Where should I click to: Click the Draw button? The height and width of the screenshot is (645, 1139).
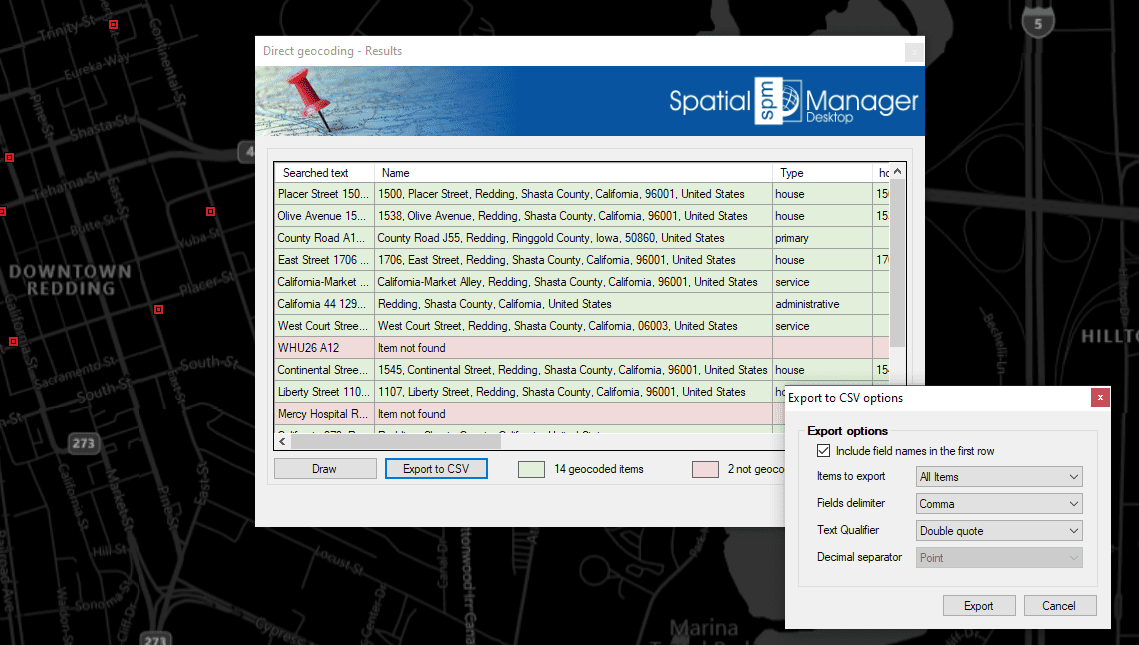(x=324, y=468)
